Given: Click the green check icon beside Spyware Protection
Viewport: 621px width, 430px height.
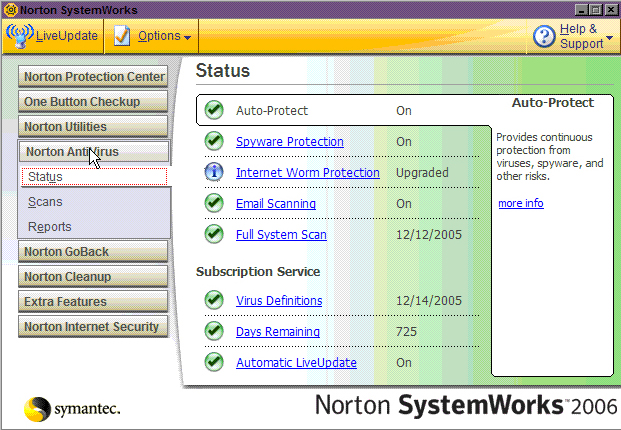Looking at the screenshot, I should [x=214, y=141].
